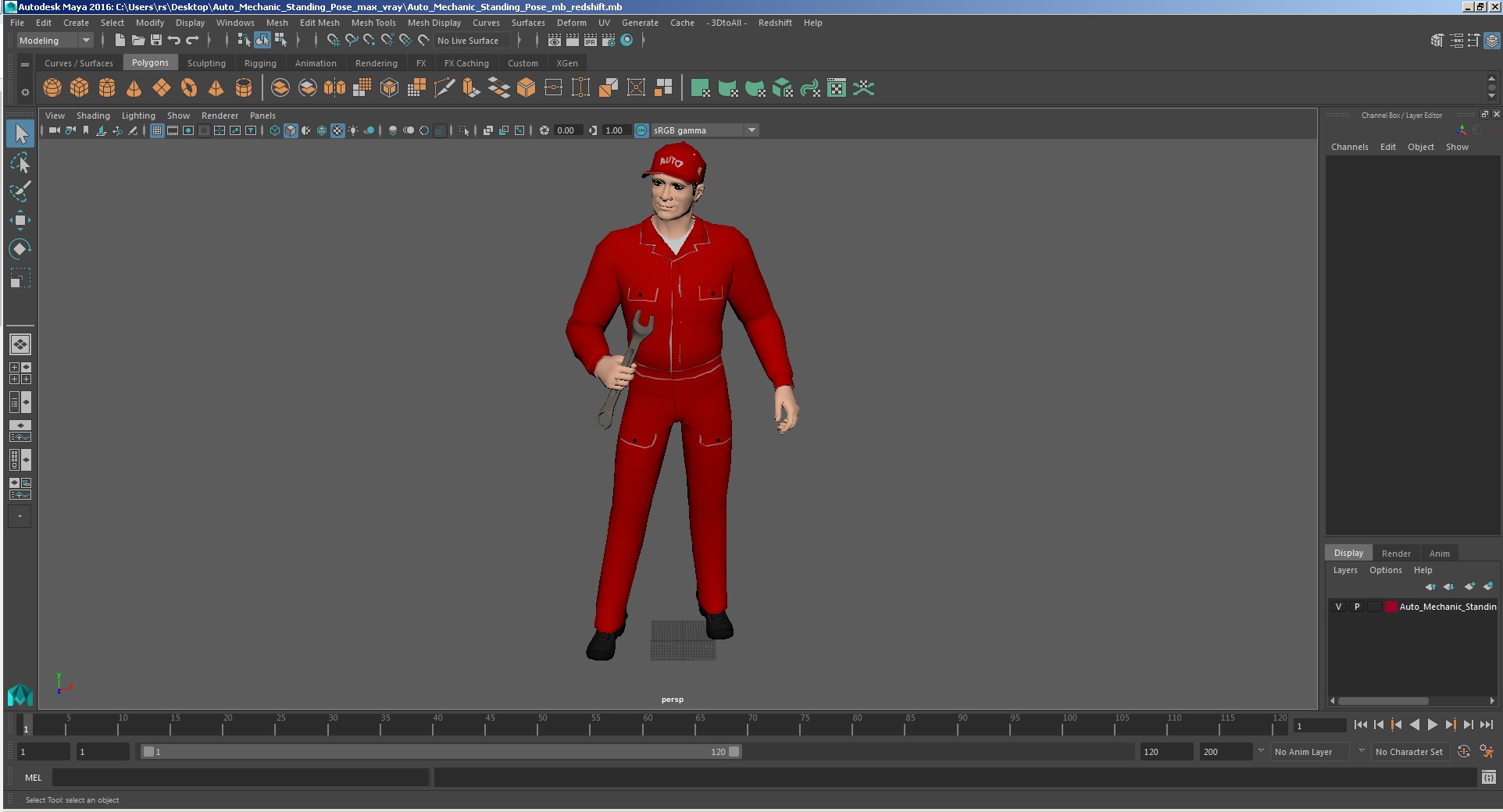This screenshot has width=1503, height=812.
Task: Create a polygon torus from shelf
Action: 189,88
